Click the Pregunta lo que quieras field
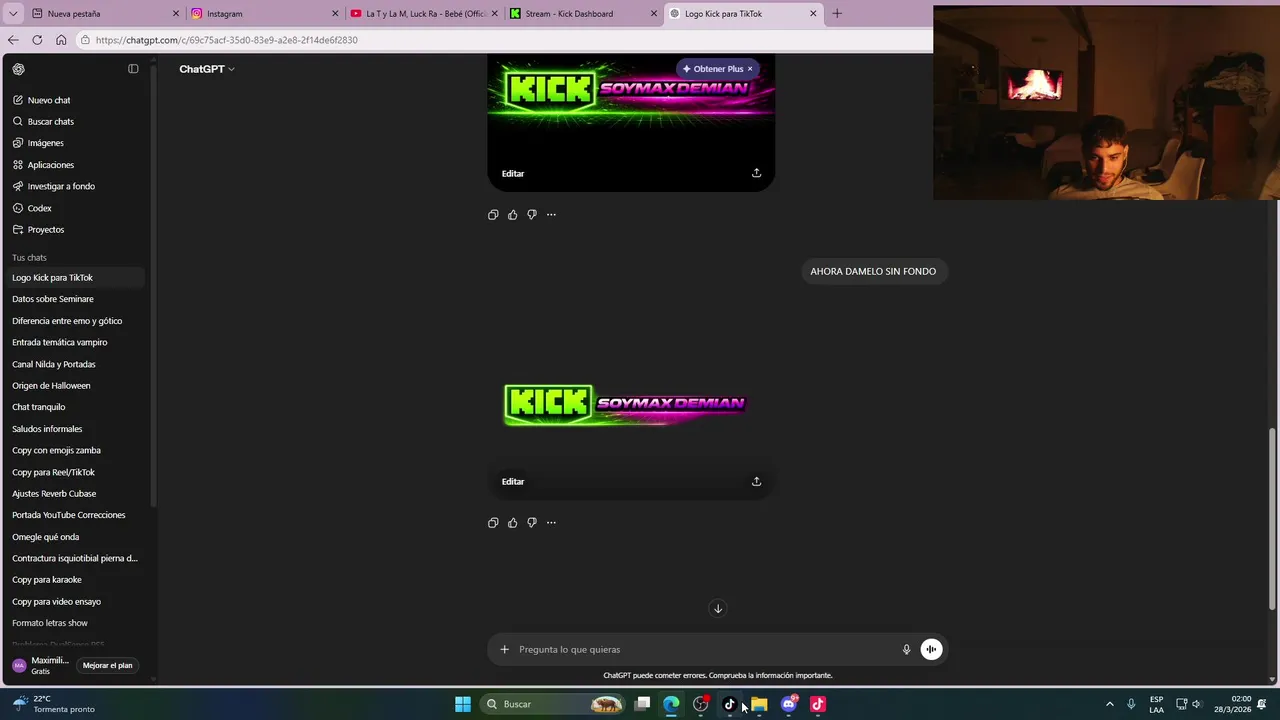 tap(705, 649)
